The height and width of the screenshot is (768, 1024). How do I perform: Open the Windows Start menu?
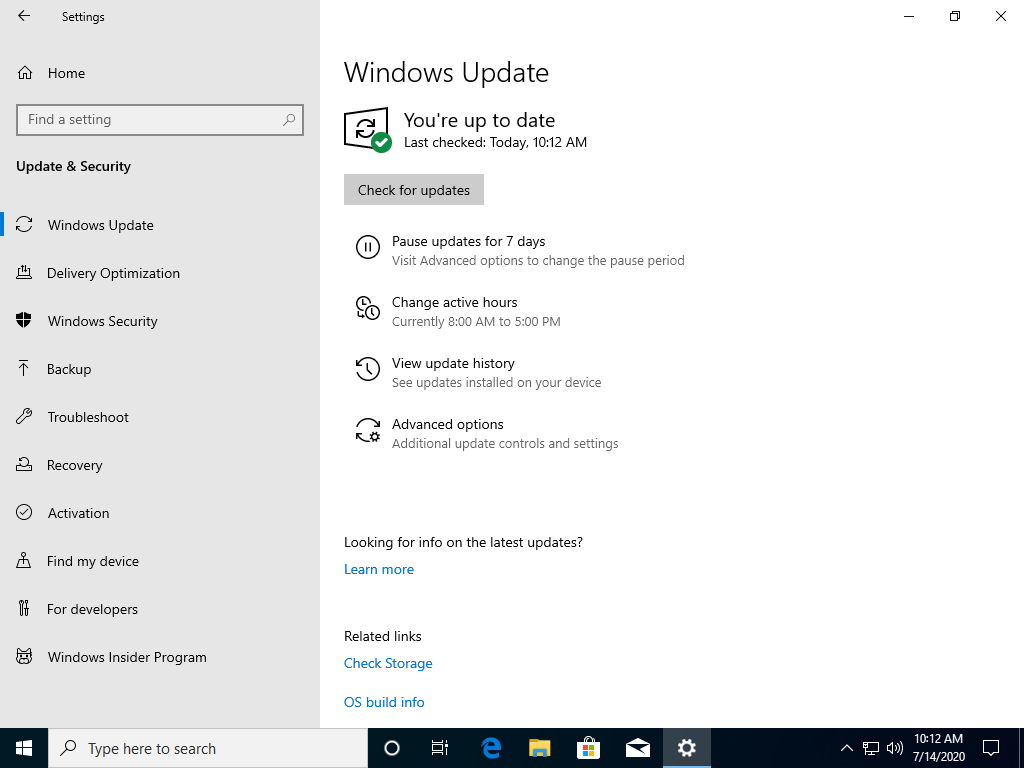pyautogui.click(x=24, y=748)
